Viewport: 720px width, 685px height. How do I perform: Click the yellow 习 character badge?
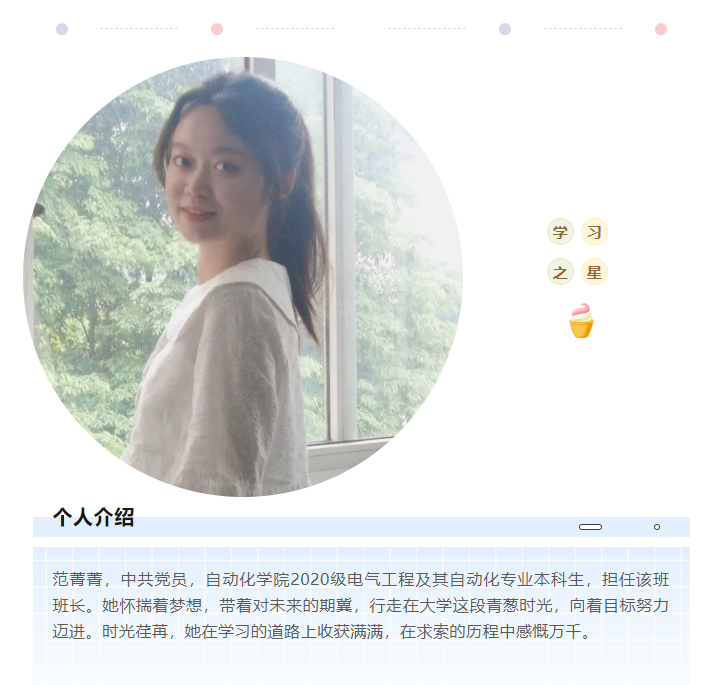(594, 232)
